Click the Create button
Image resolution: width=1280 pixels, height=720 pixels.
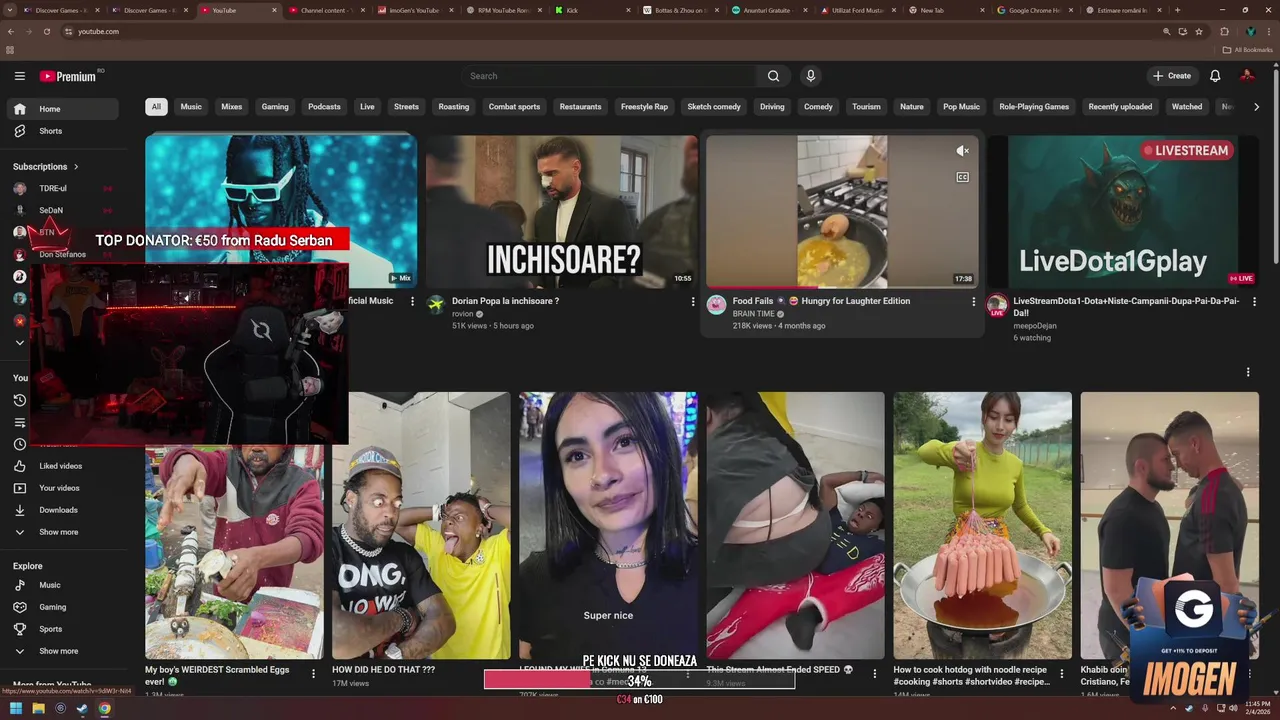pyautogui.click(x=1172, y=76)
